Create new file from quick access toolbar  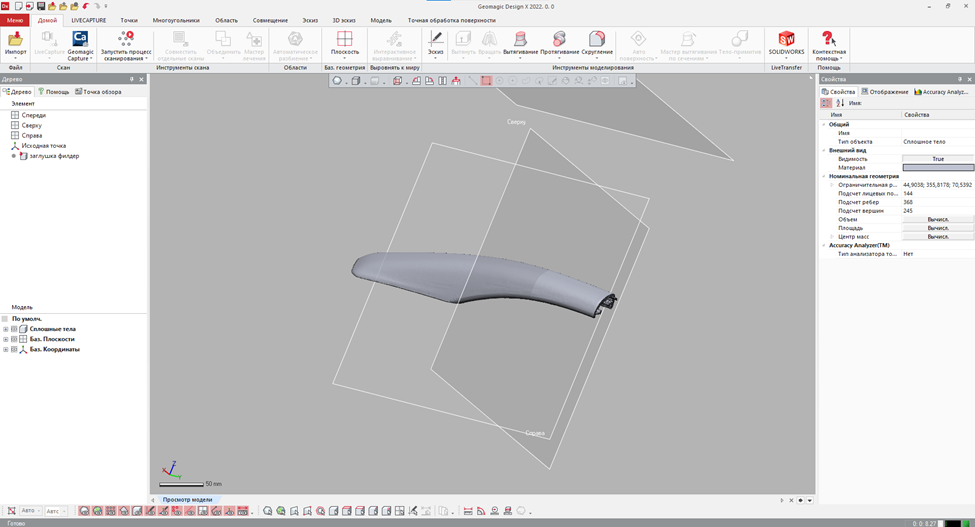(x=19, y=6)
